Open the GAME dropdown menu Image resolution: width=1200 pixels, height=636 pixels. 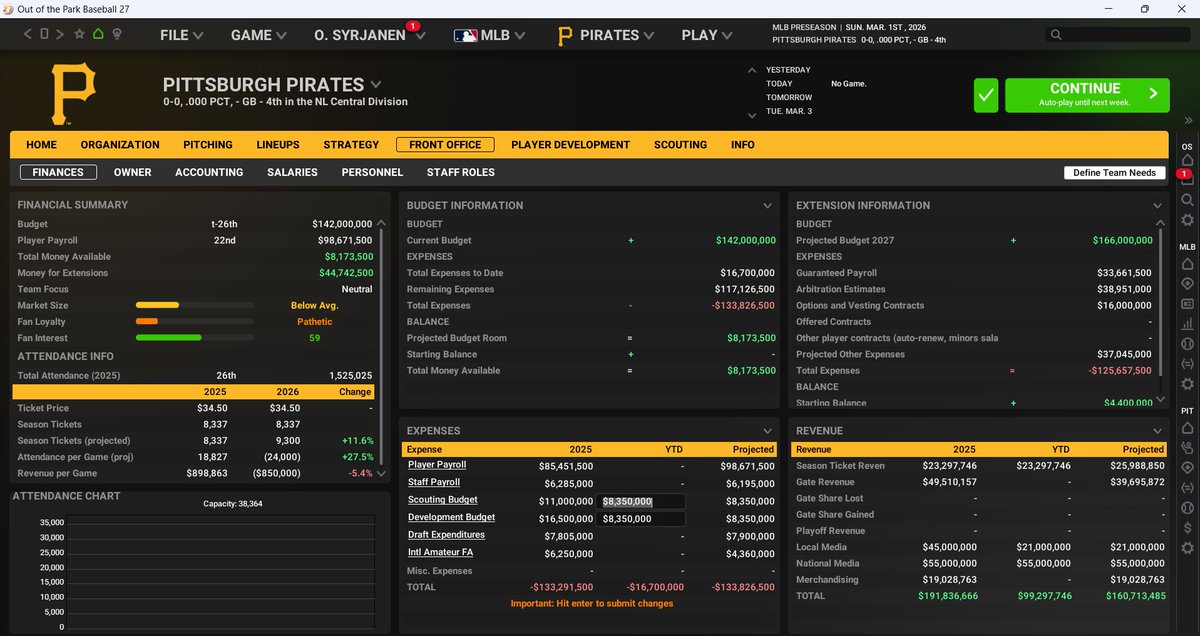pyautogui.click(x=259, y=35)
